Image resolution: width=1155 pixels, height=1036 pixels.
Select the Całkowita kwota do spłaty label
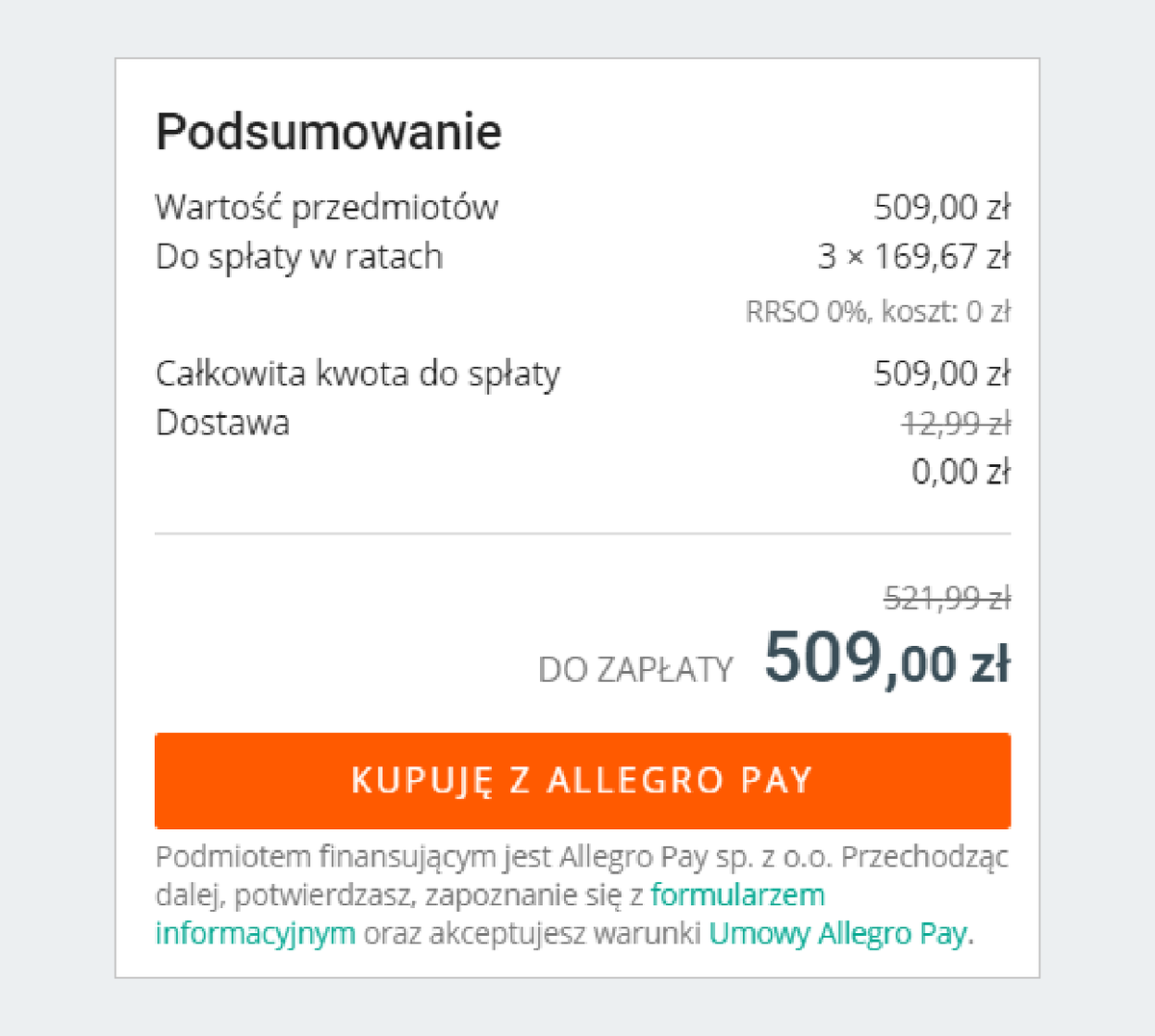coord(357,374)
